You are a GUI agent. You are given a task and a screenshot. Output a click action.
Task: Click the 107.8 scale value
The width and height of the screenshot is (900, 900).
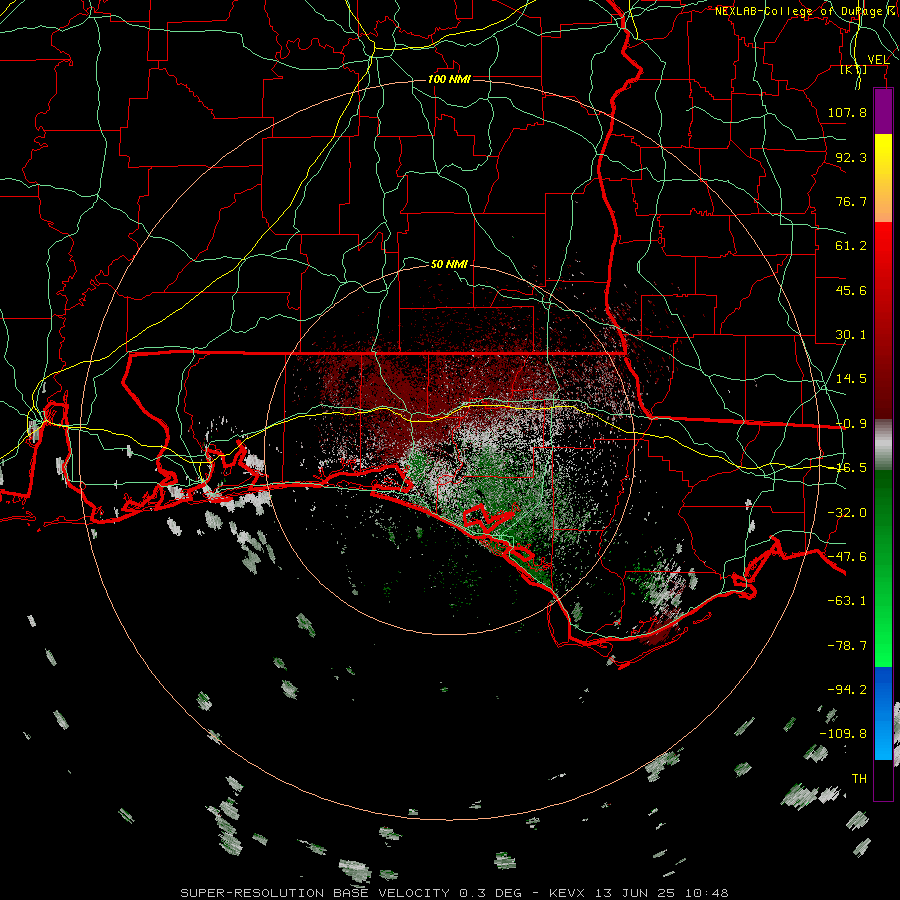point(847,112)
